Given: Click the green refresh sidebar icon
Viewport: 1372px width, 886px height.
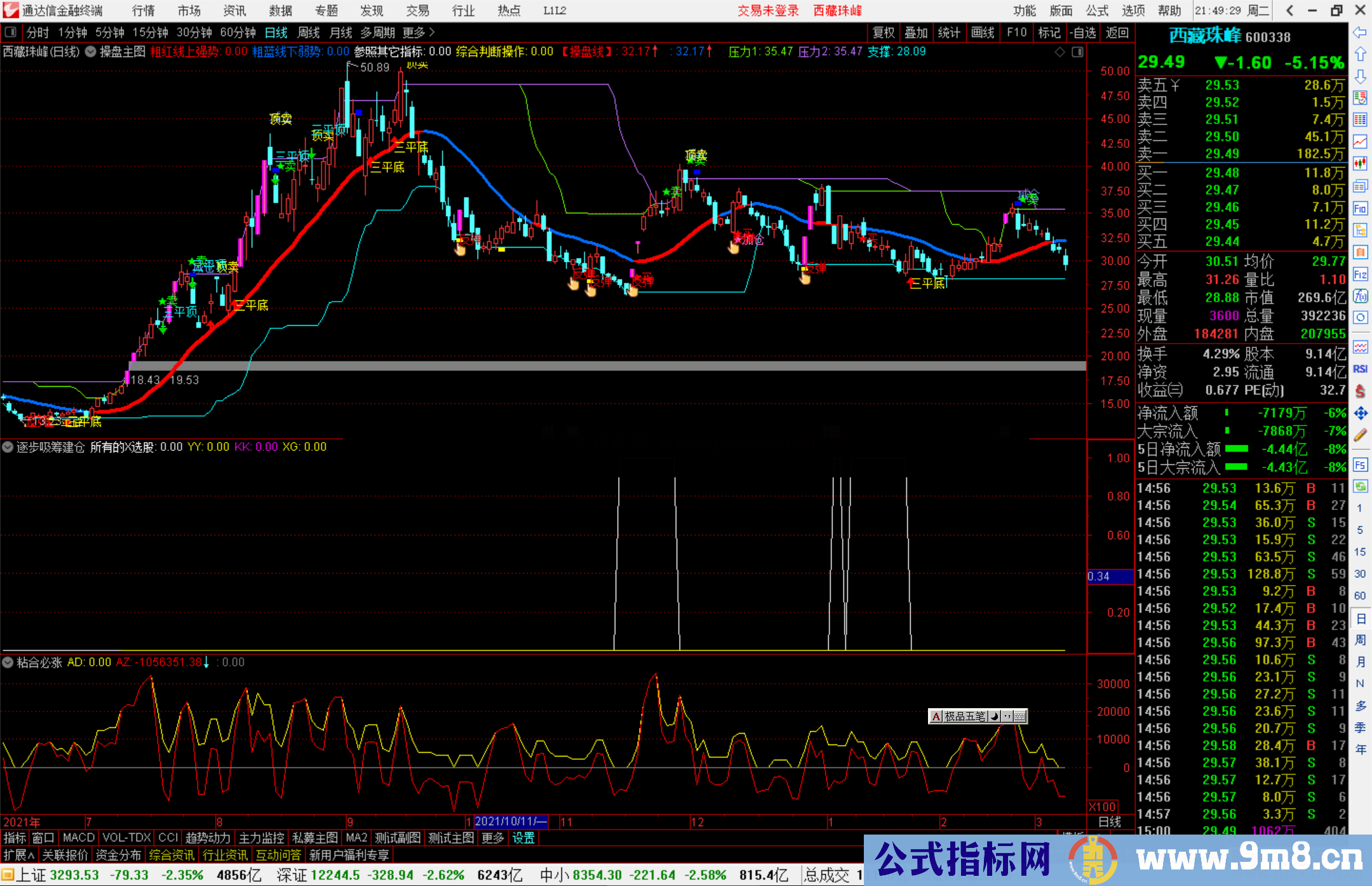Looking at the screenshot, I should coord(1360,487).
